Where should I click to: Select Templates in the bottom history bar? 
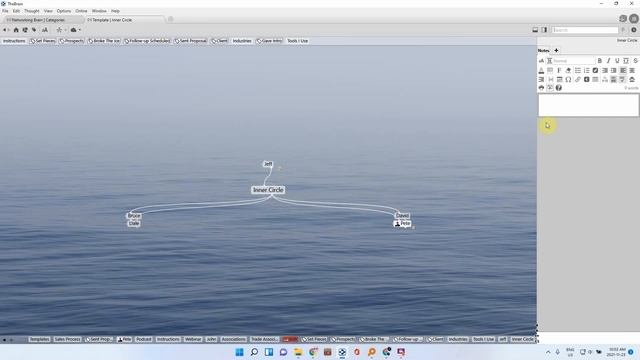40,339
